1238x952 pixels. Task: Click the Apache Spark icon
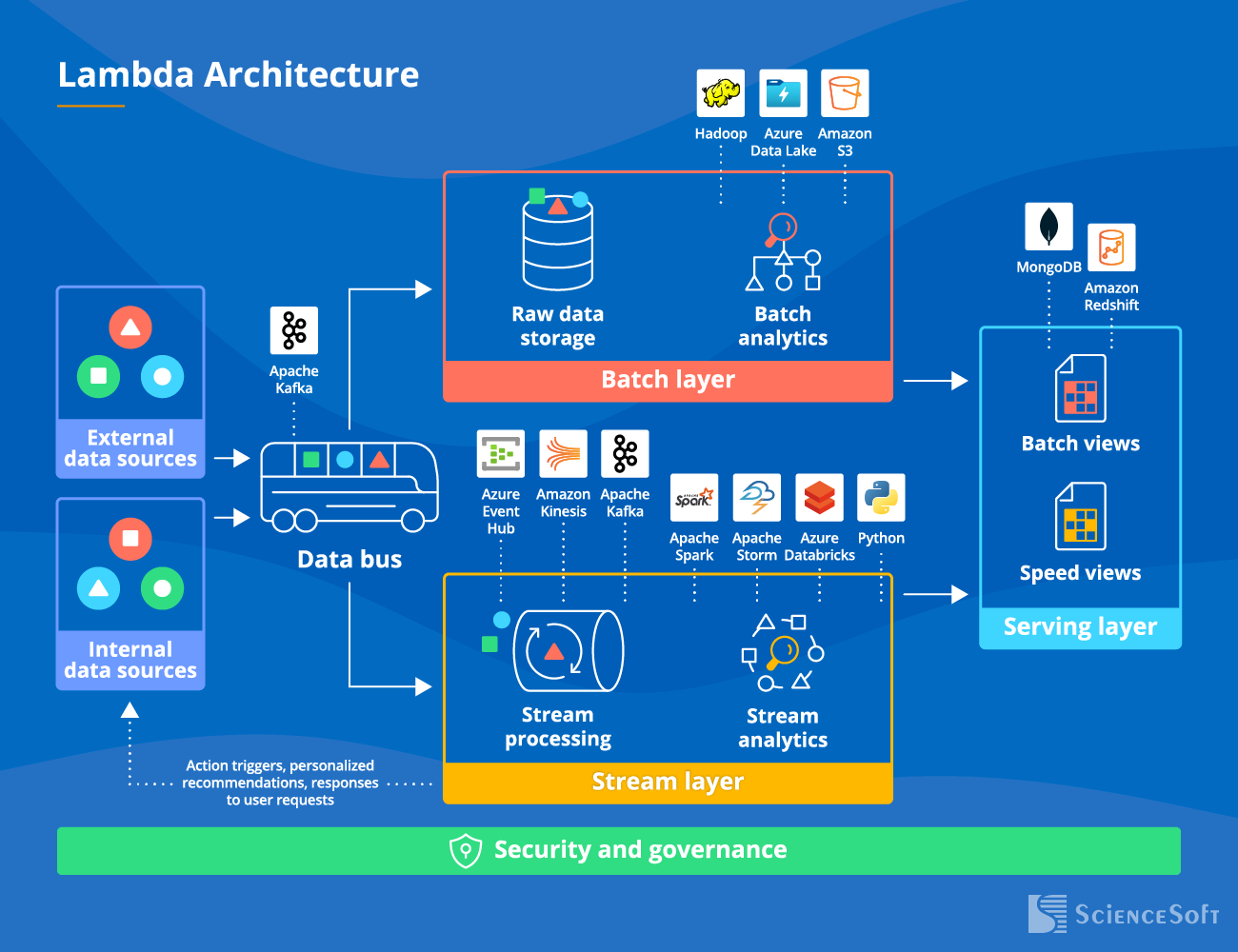tap(694, 497)
